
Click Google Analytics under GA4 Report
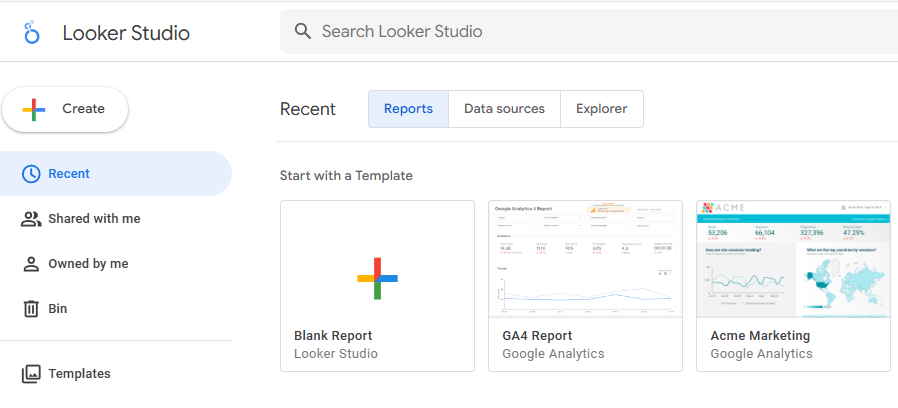click(553, 354)
